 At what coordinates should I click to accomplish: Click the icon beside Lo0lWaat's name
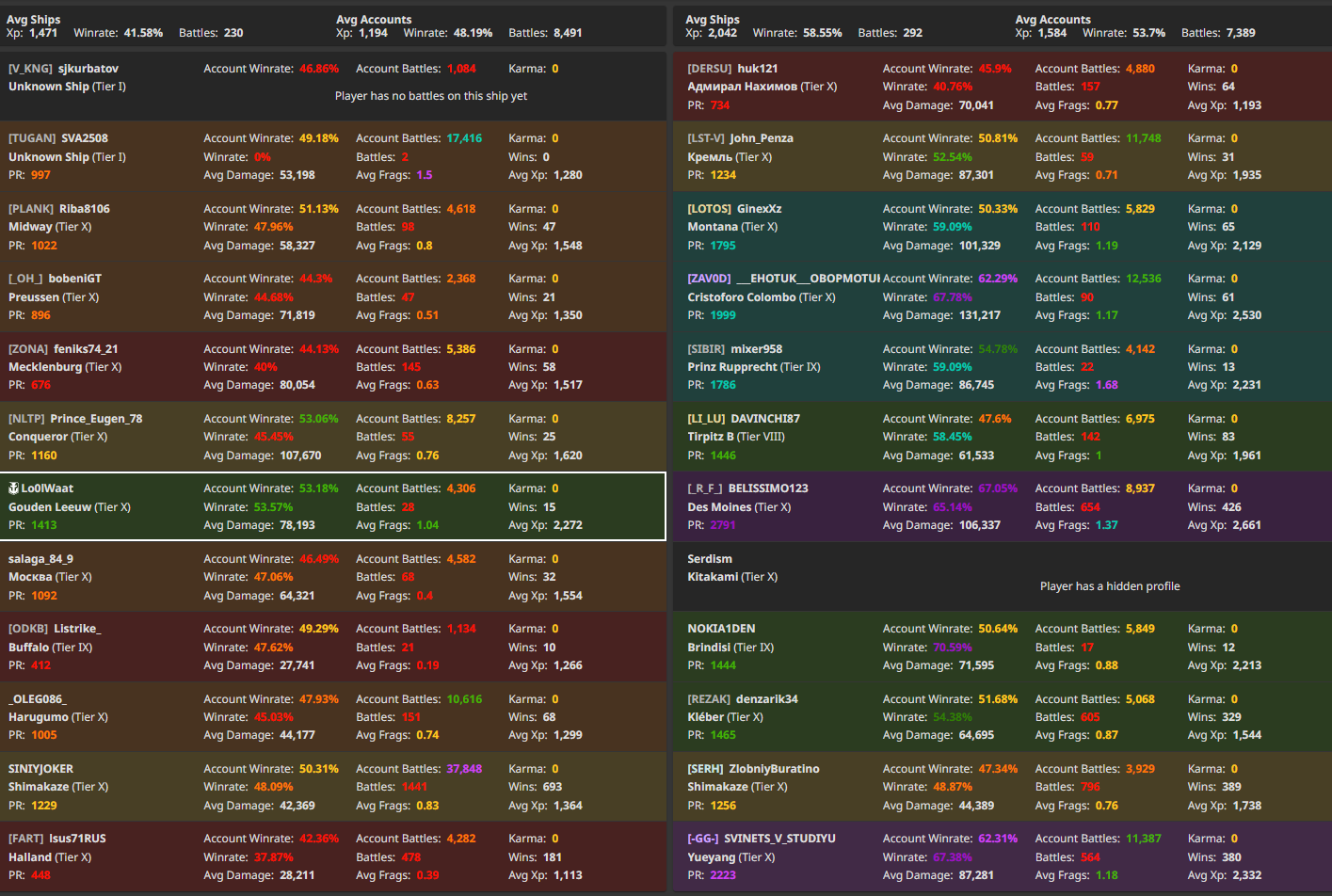(14, 488)
